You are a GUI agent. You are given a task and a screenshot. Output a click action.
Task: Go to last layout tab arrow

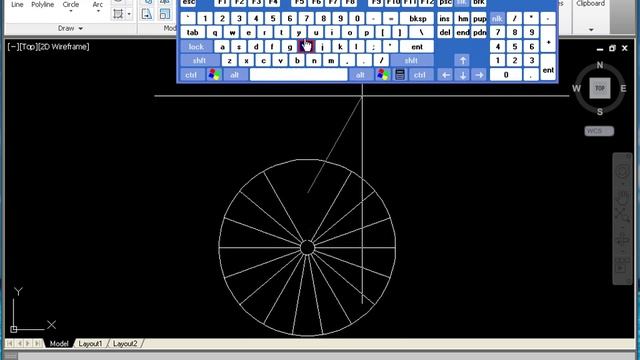(38, 344)
